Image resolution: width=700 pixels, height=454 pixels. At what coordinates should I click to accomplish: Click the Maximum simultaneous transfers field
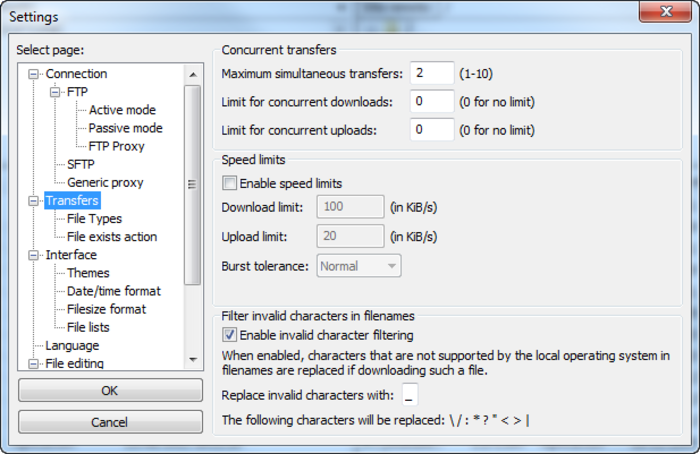coord(431,73)
